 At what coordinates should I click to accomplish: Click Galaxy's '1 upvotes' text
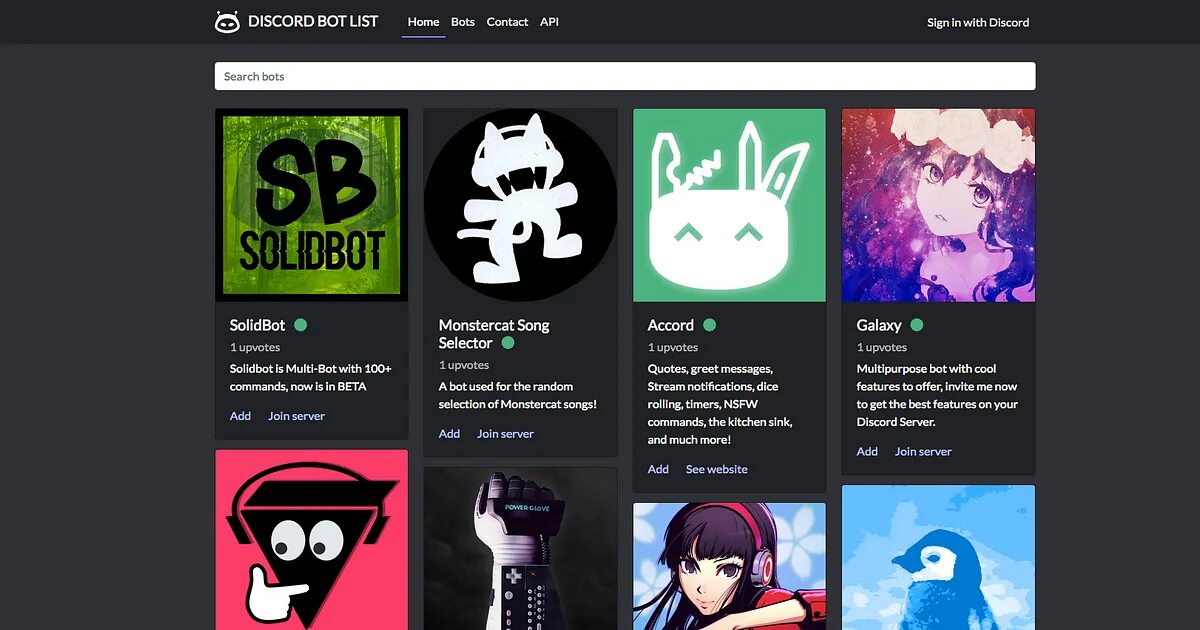(882, 348)
